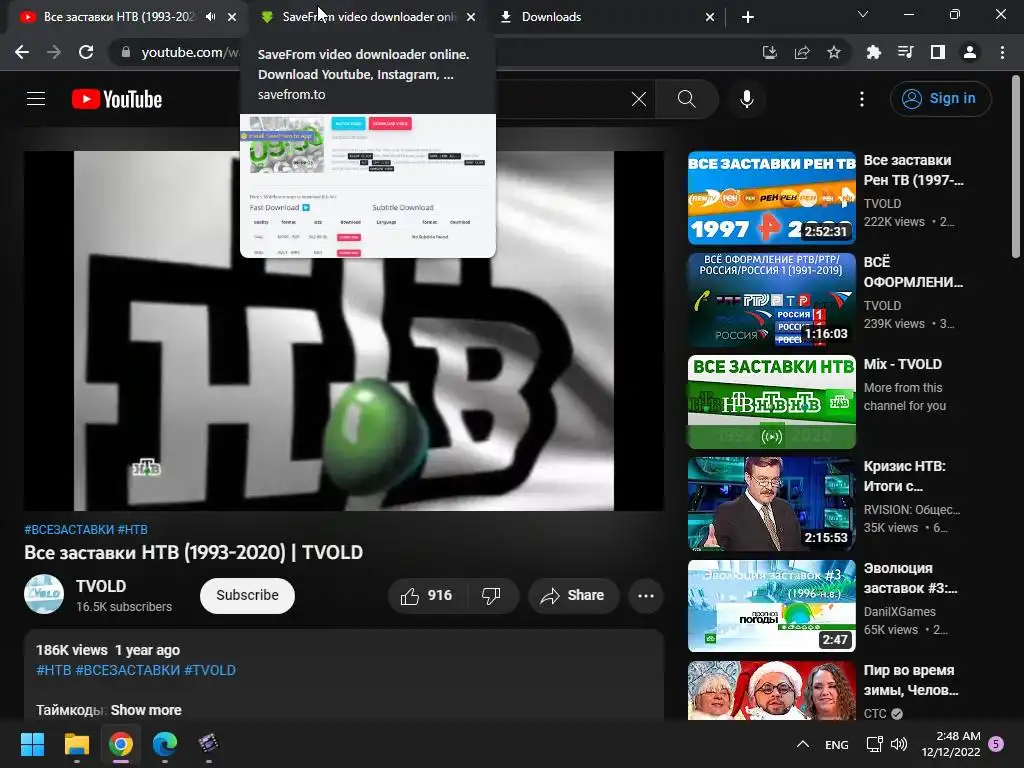The height and width of the screenshot is (768, 1024).
Task: Open the TVOLD channel name link
Action: coord(101,586)
